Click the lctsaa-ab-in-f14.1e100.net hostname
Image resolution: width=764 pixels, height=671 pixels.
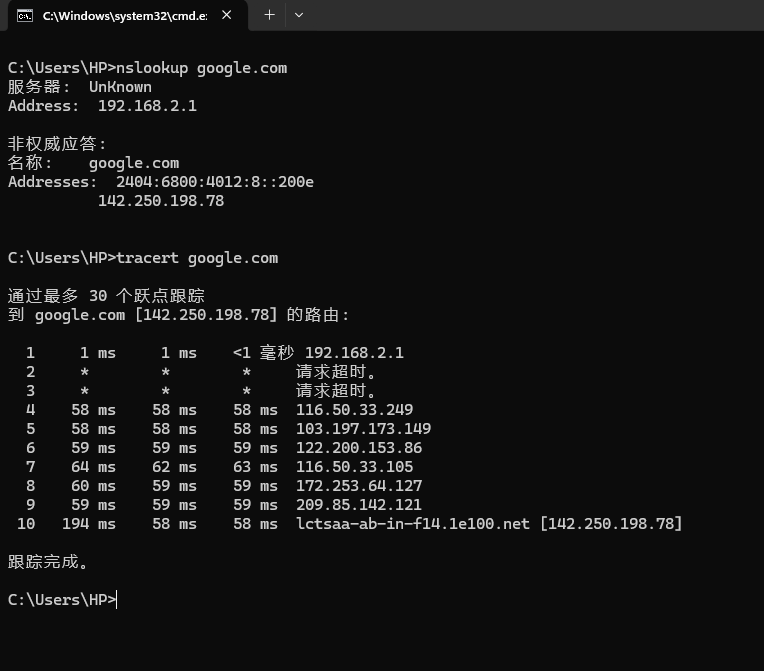[x=412, y=524]
